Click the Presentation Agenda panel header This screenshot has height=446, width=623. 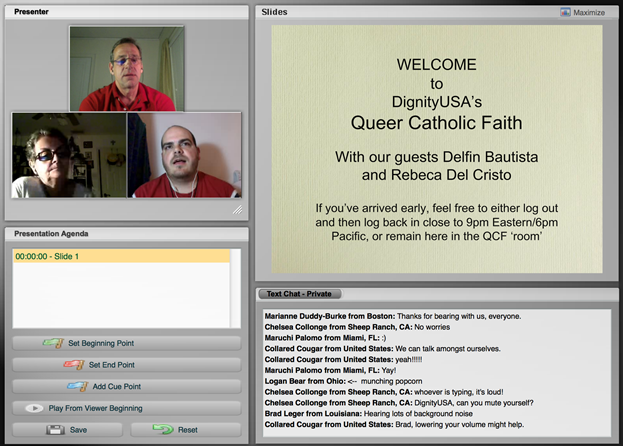coord(126,234)
